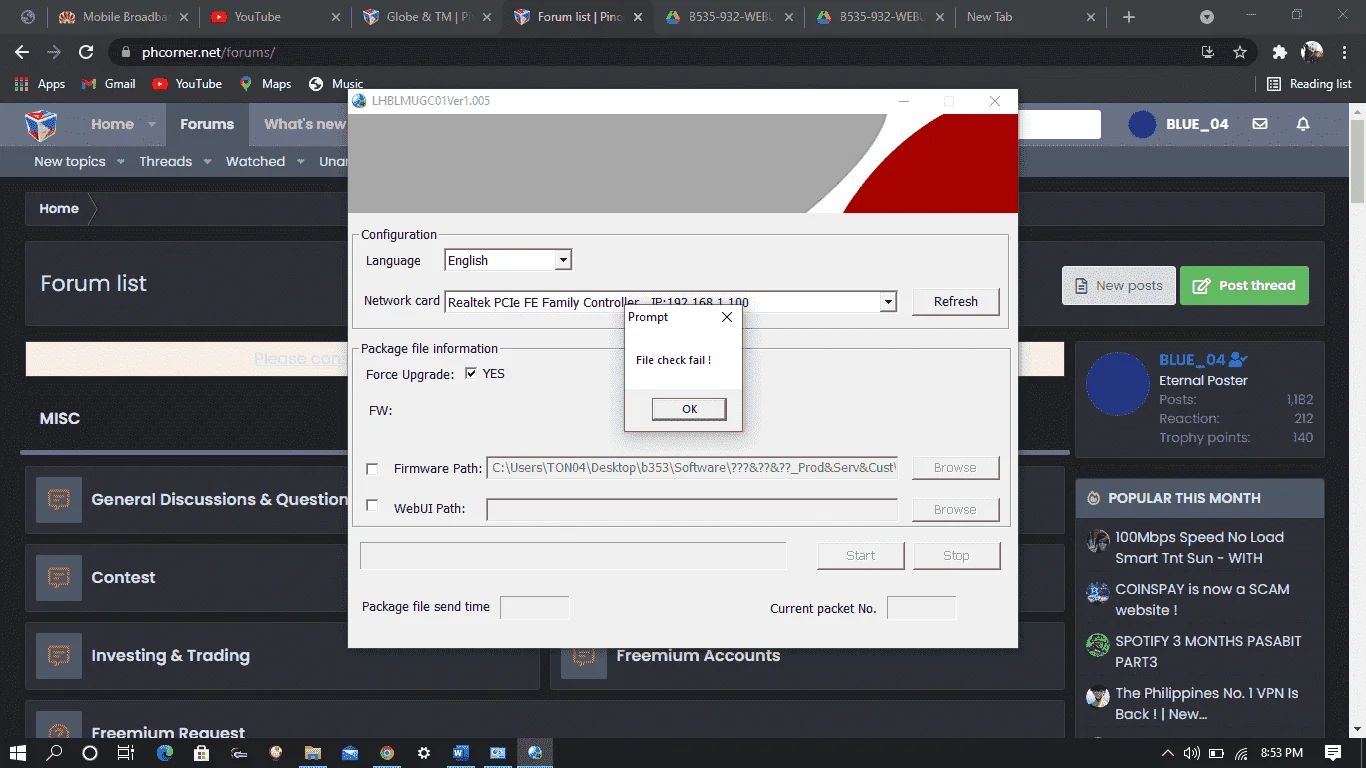
Task: Close the New Tab tab
Action: [1091, 17]
